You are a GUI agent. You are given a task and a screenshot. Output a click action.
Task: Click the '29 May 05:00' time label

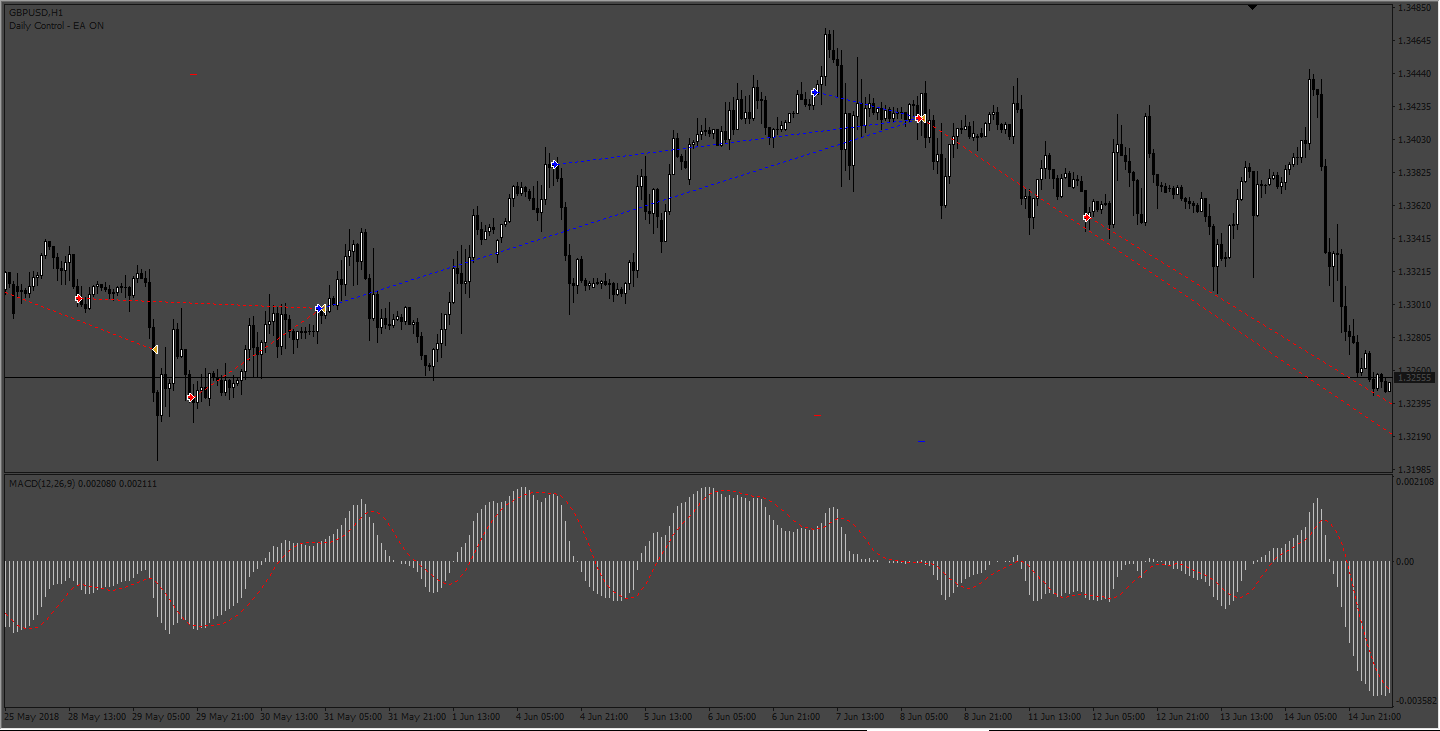pyautogui.click(x=161, y=717)
